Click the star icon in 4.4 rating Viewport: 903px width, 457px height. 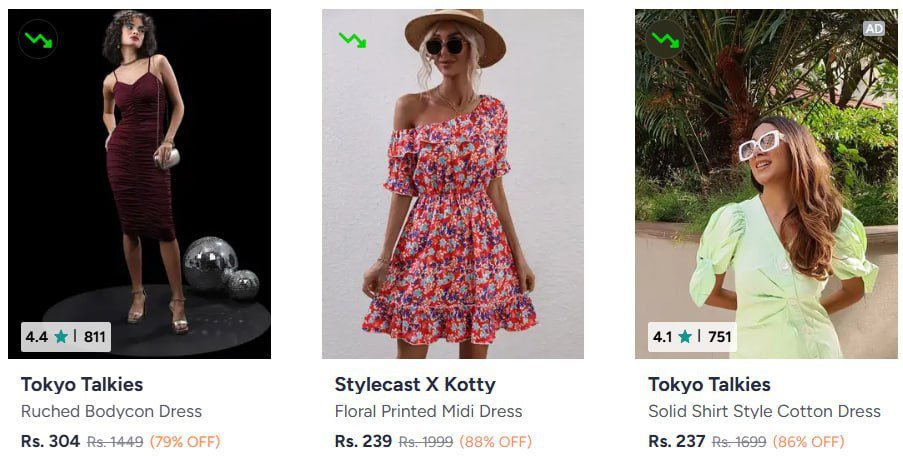click(x=61, y=337)
